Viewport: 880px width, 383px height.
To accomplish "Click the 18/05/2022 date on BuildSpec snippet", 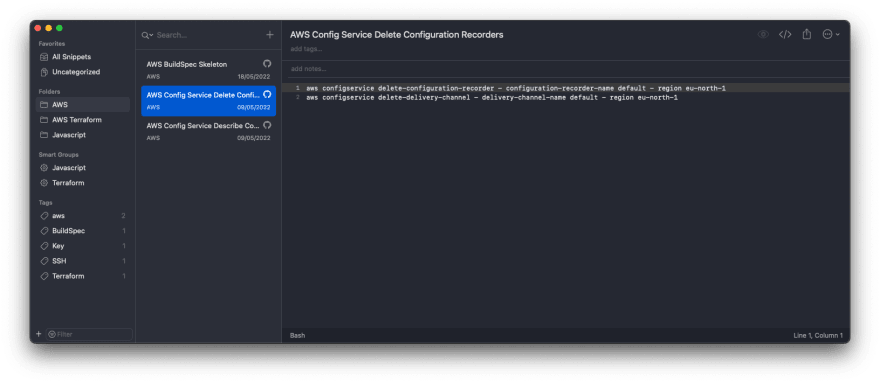I will point(254,76).
